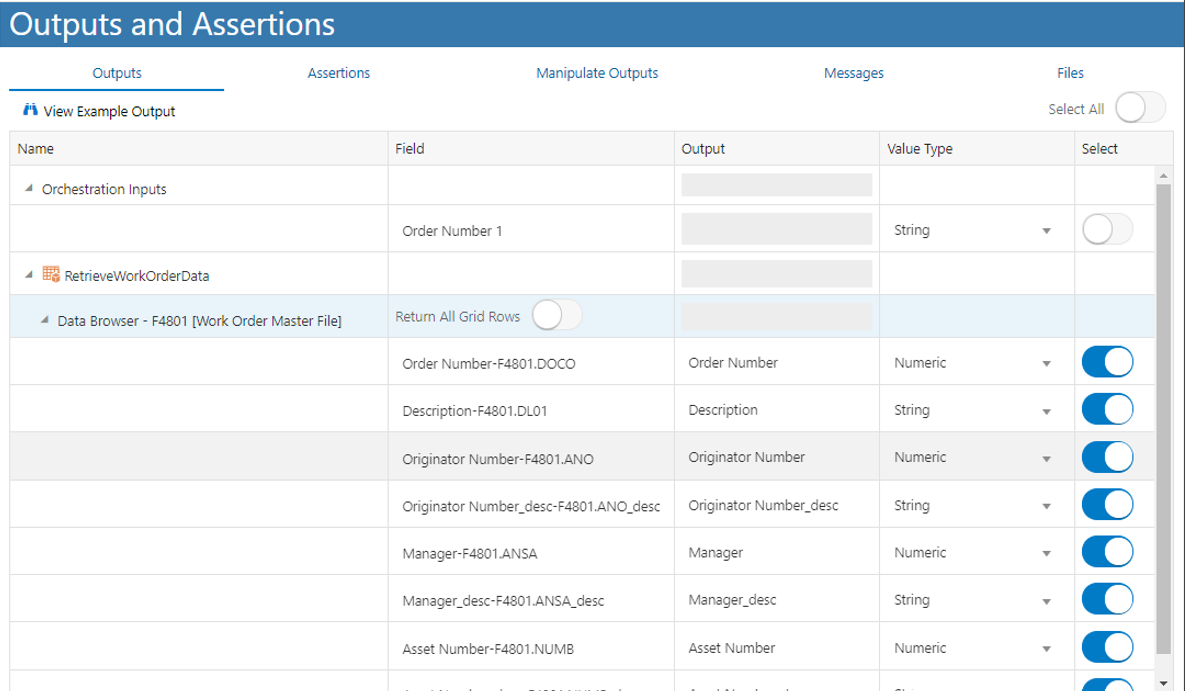Toggle off the Description-F4801.DL01 select switch
The width and height of the screenshot is (1185, 691).
click(x=1107, y=410)
